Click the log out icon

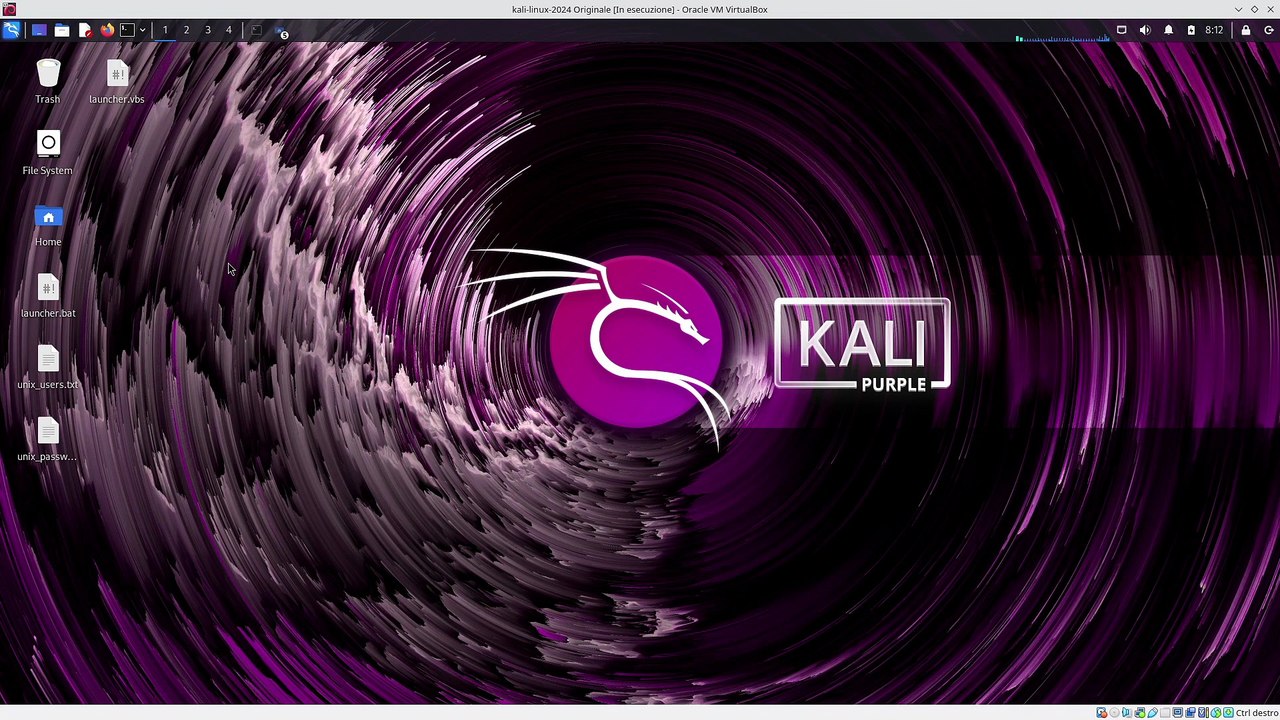point(1269,30)
